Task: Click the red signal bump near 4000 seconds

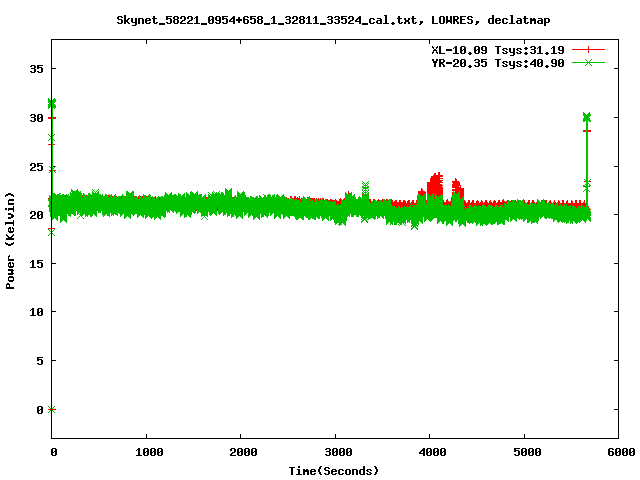Action: [436, 184]
